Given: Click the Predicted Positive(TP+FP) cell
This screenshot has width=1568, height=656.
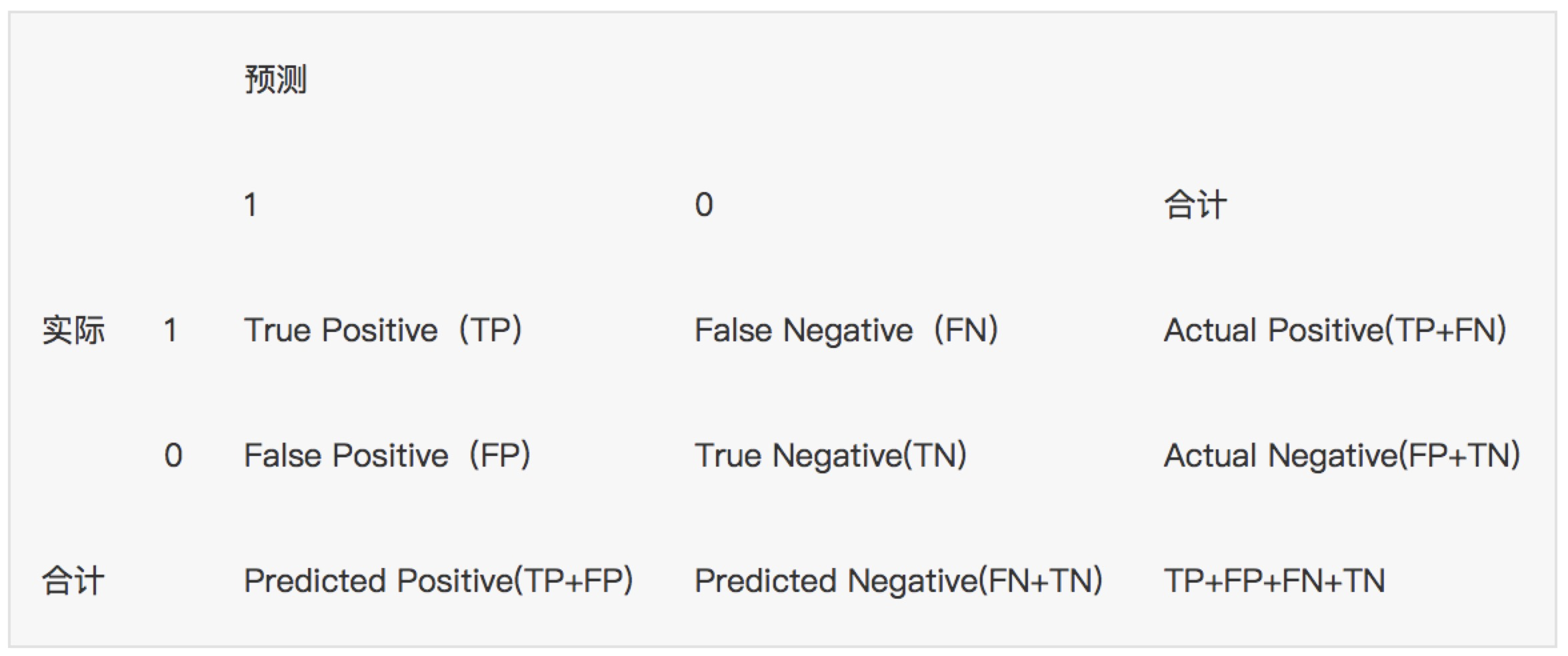Looking at the screenshot, I should [x=439, y=581].
